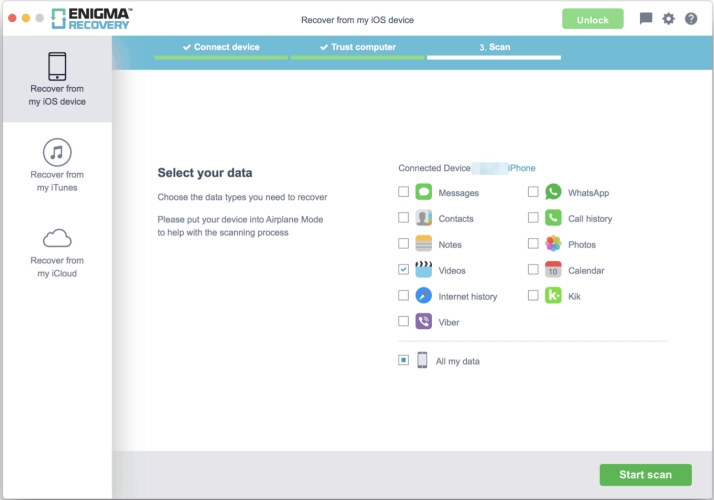
Task: Click the phone icon beside All my data
Action: click(422, 360)
